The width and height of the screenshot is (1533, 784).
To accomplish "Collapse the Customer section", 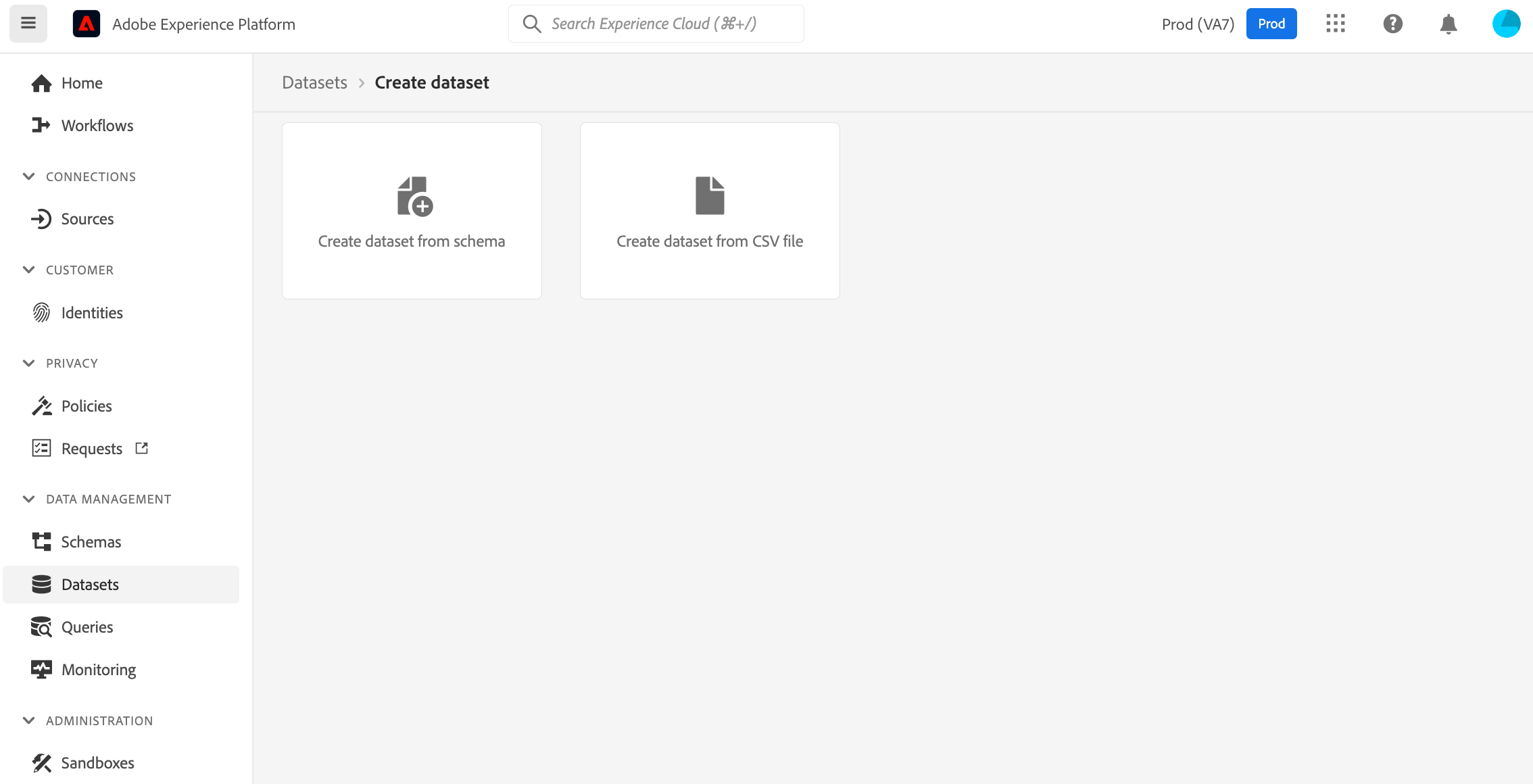I will tap(28, 270).
